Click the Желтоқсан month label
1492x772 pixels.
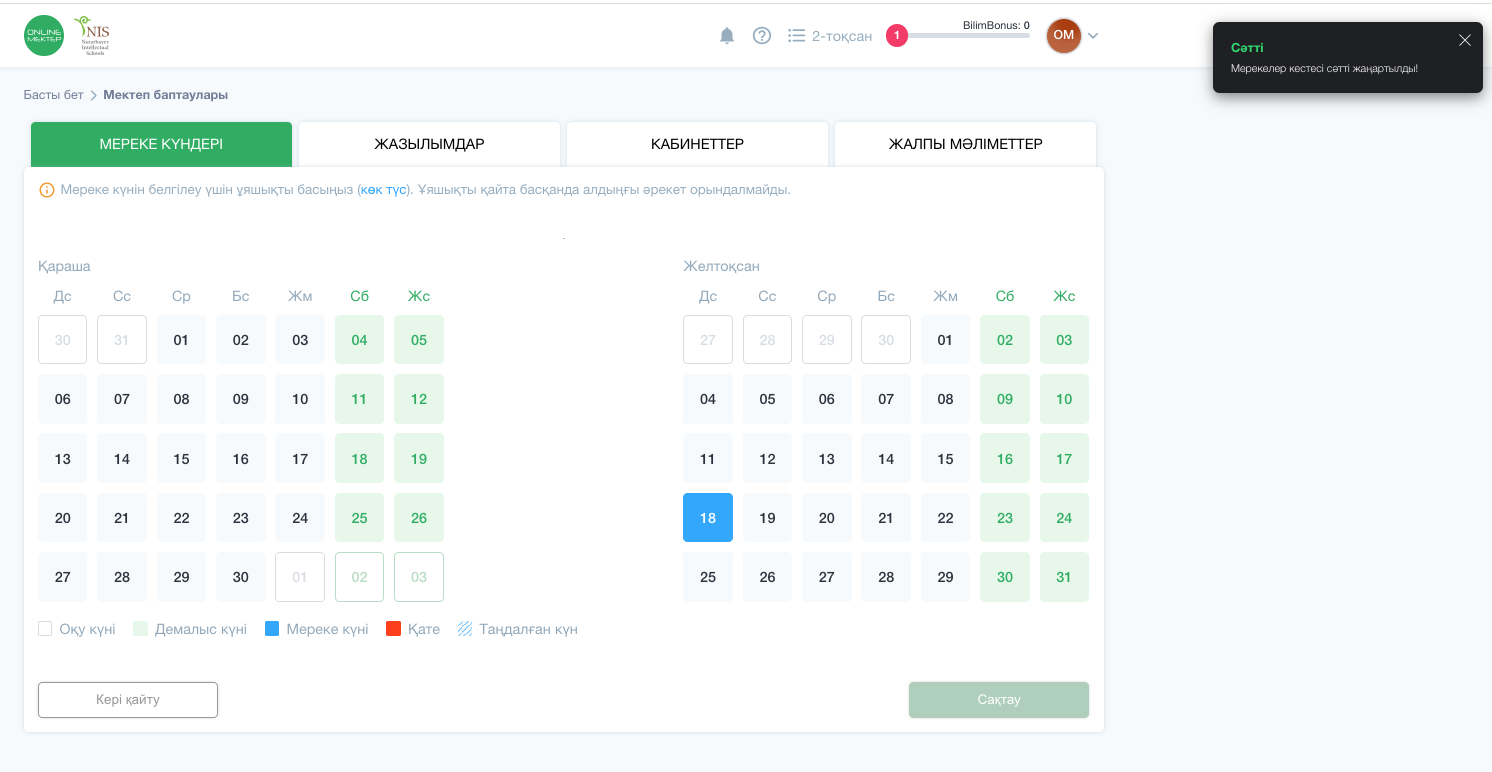click(x=722, y=266)
